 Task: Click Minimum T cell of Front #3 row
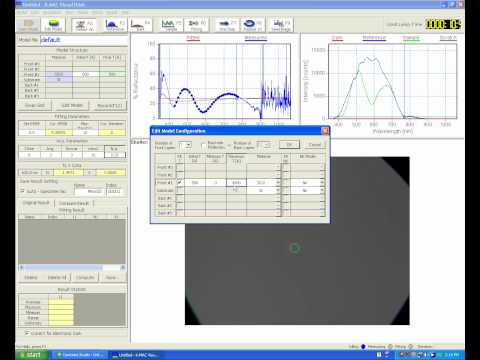pos(216,182)
